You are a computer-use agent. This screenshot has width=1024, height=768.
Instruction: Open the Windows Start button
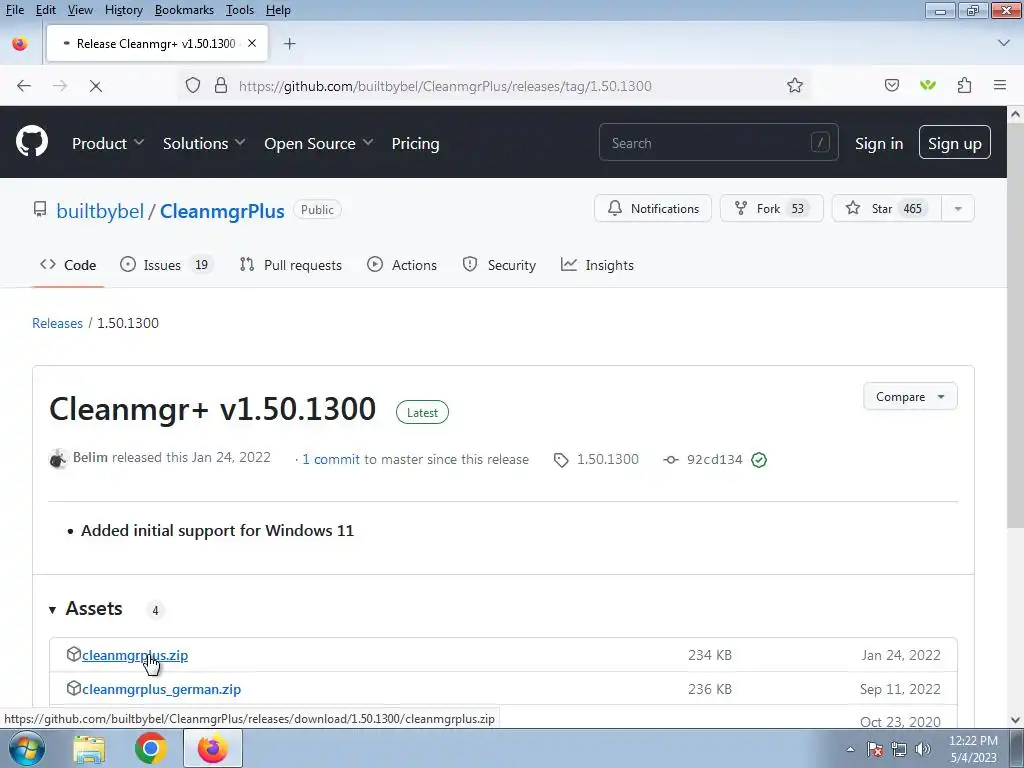tap(27, 749)
